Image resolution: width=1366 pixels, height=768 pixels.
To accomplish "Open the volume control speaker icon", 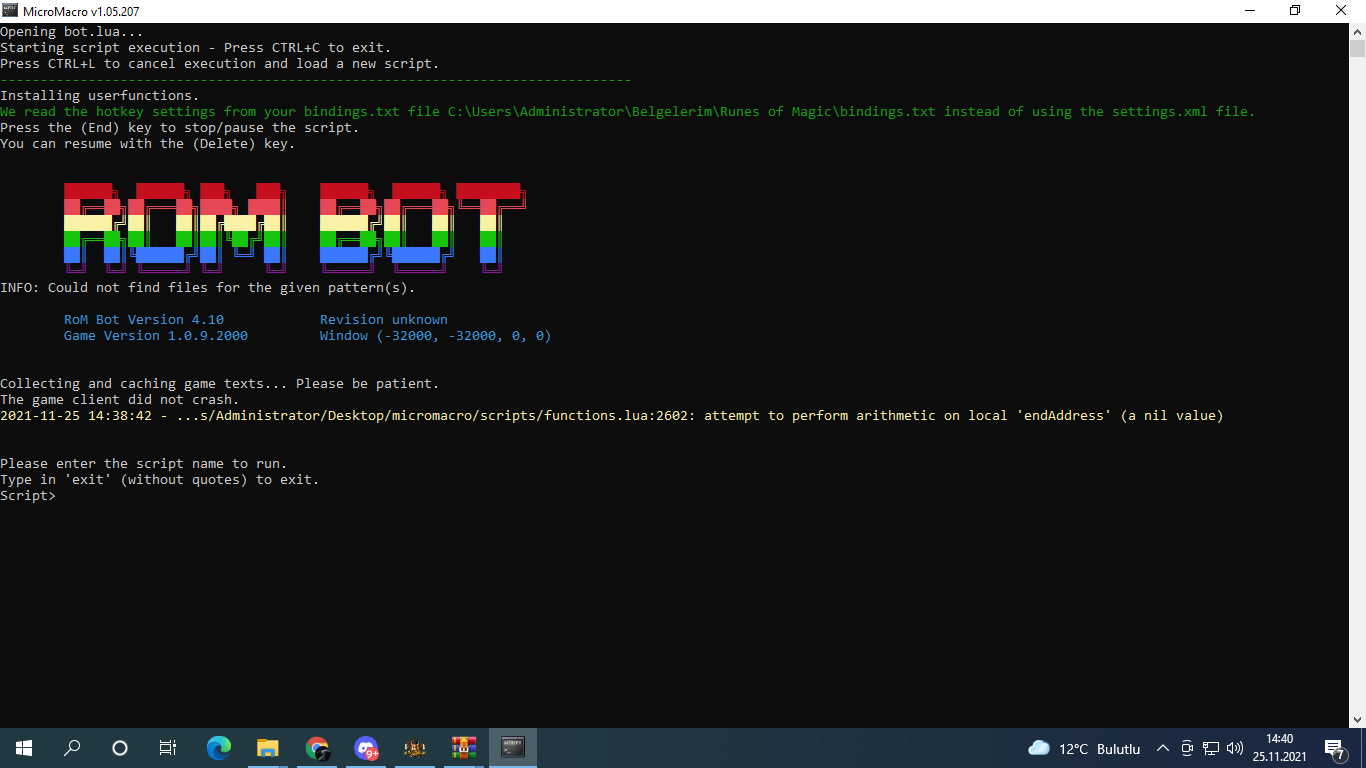I will pos(1234,748).
